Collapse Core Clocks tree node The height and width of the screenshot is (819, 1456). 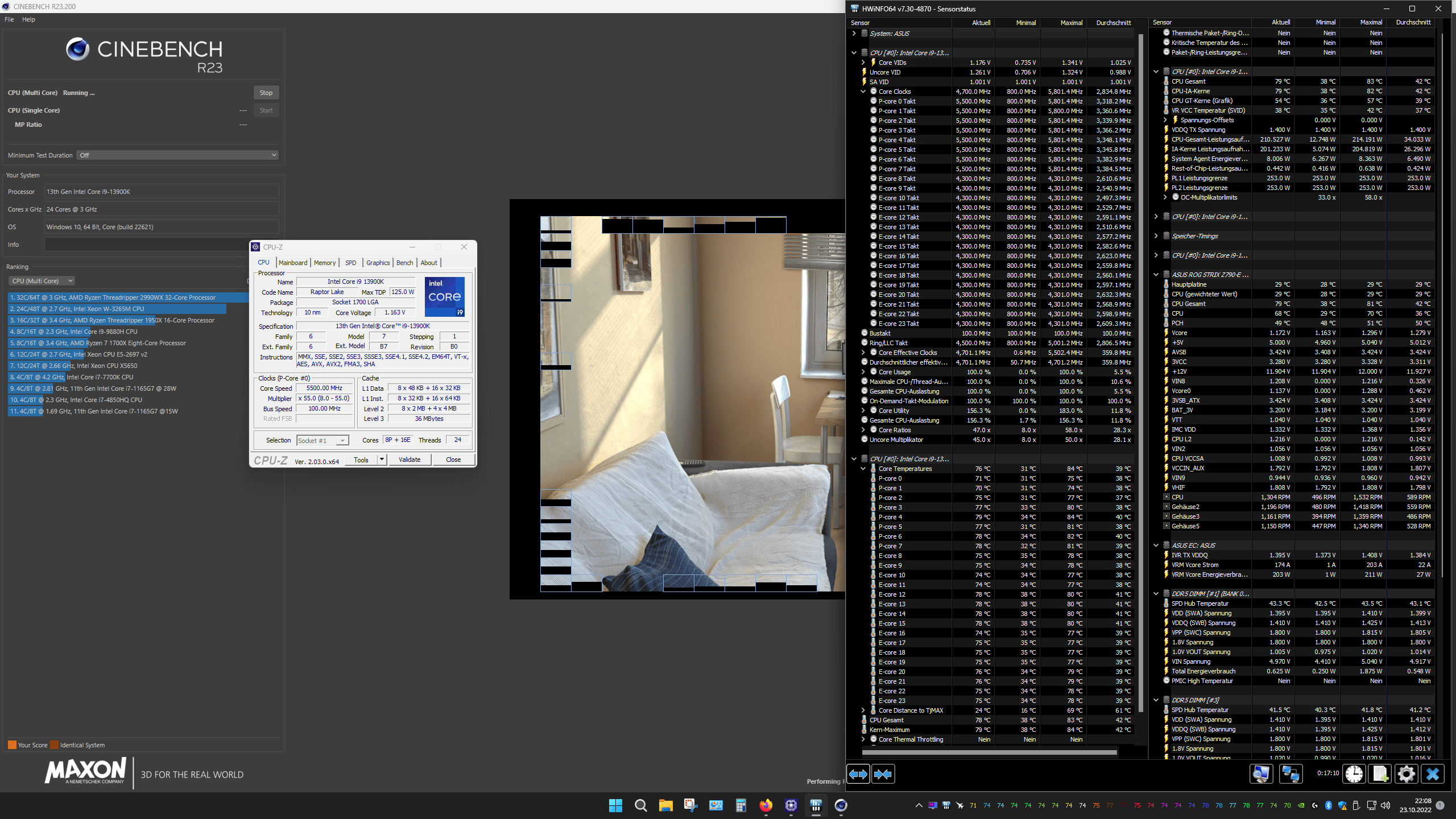pos(863,92)
